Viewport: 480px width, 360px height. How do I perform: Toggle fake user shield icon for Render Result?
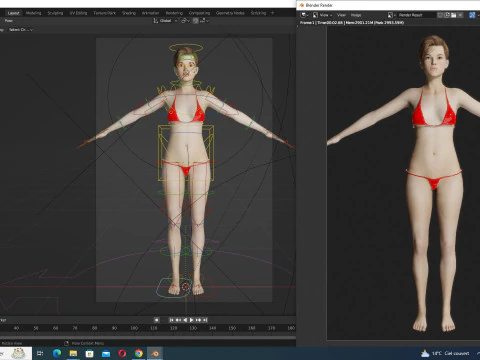point(440,15)
